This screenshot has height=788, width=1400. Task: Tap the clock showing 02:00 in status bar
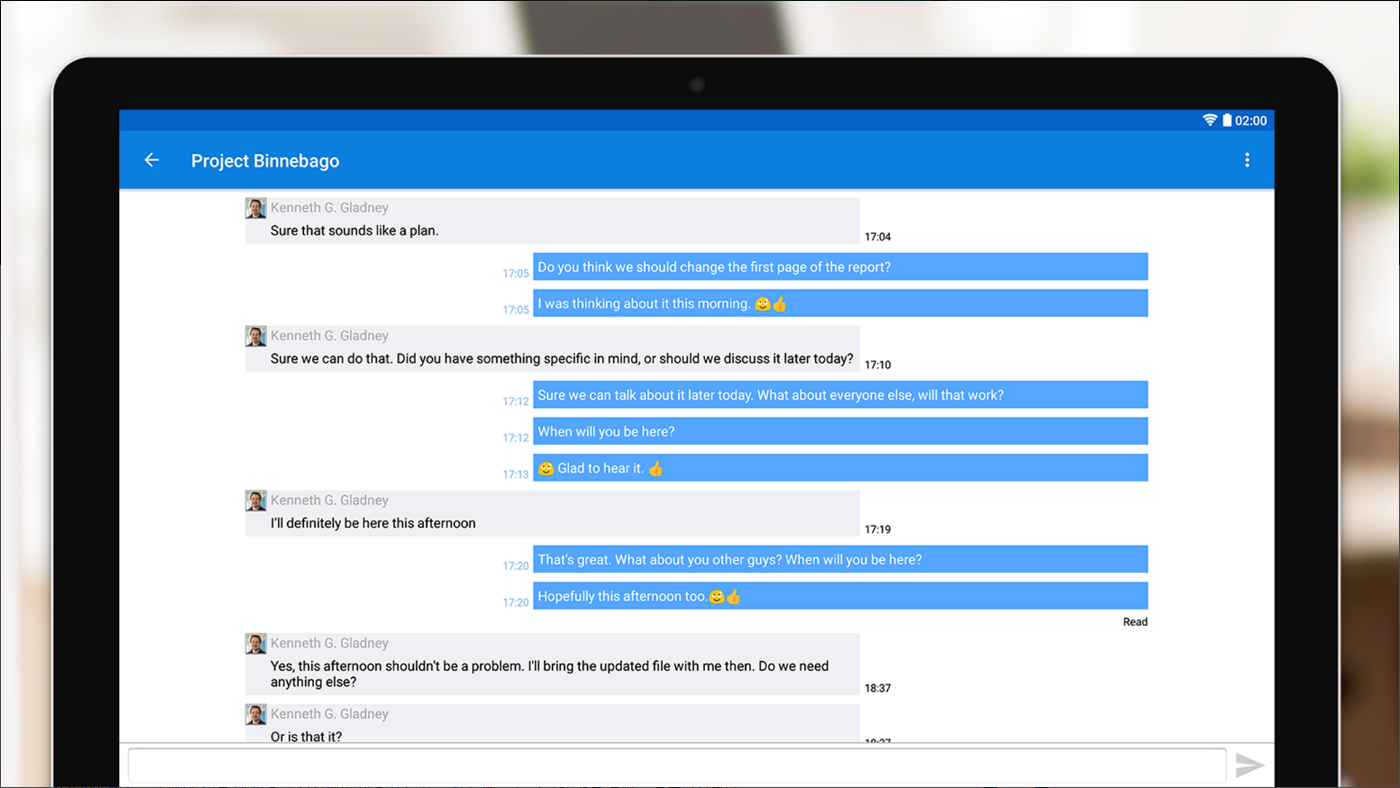(x=1252, y=119)
